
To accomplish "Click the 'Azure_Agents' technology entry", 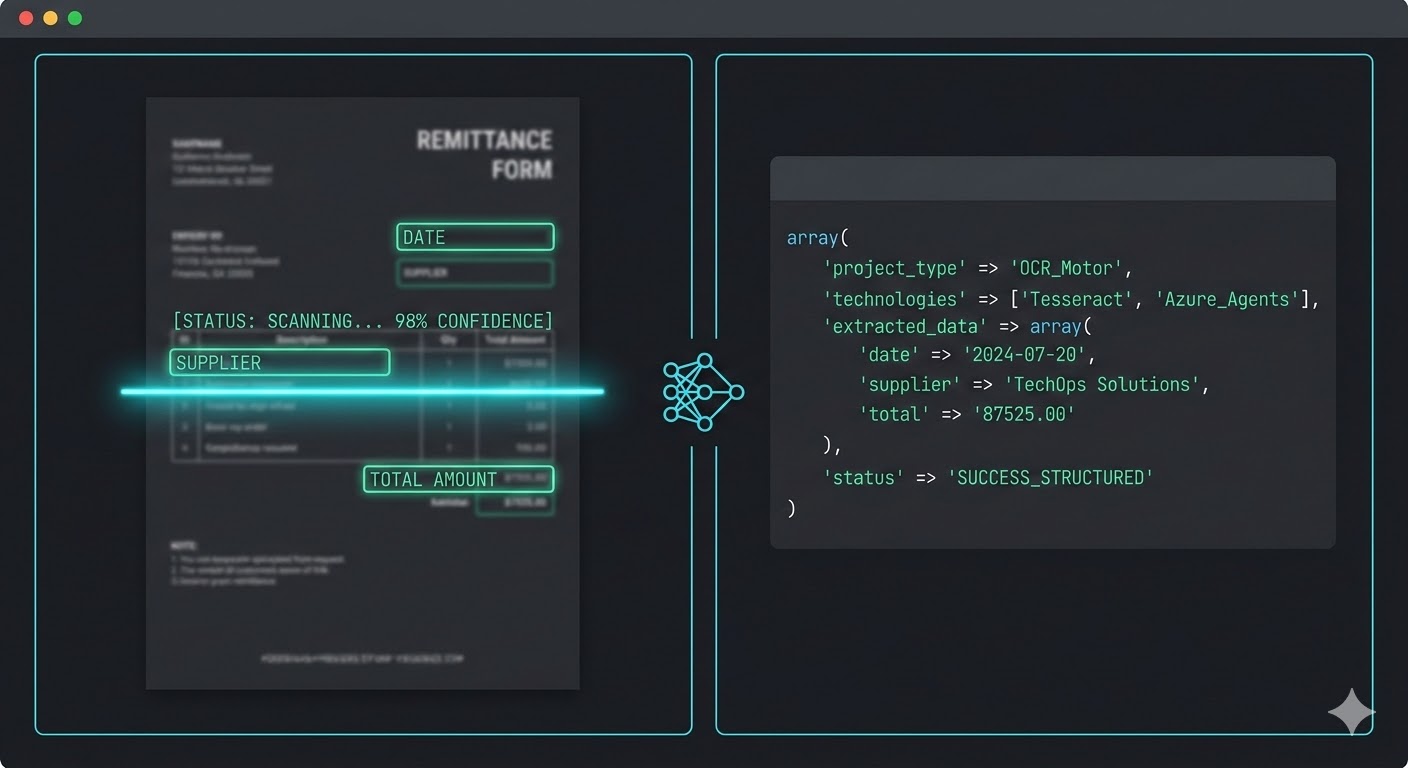I will (x=1229, y=299).
